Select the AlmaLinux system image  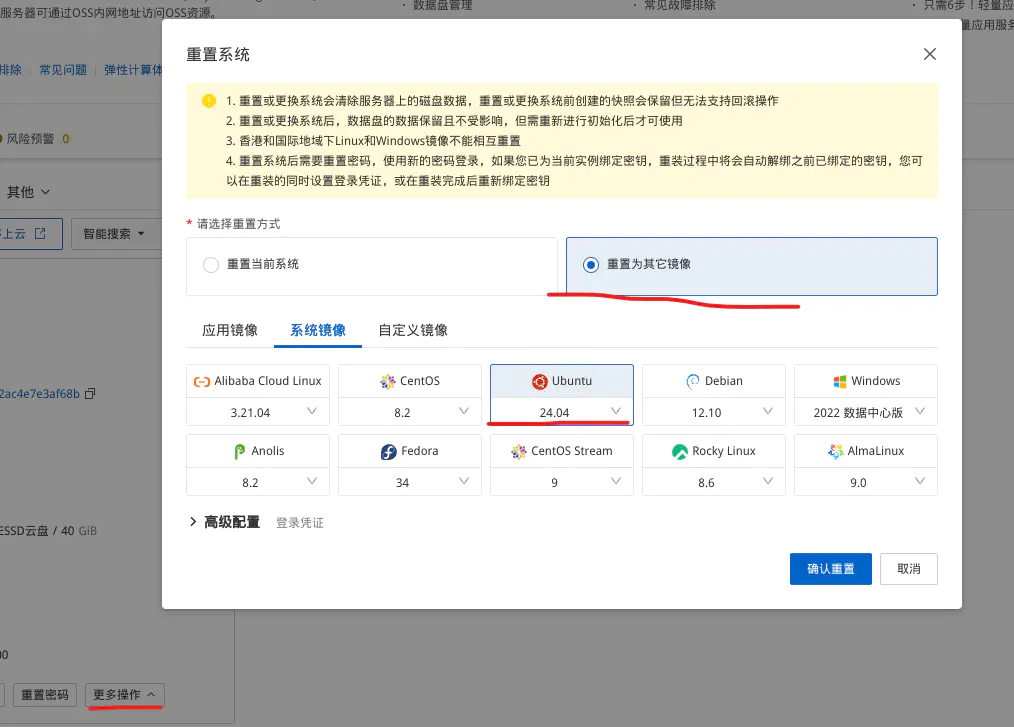tap(865, 450)
